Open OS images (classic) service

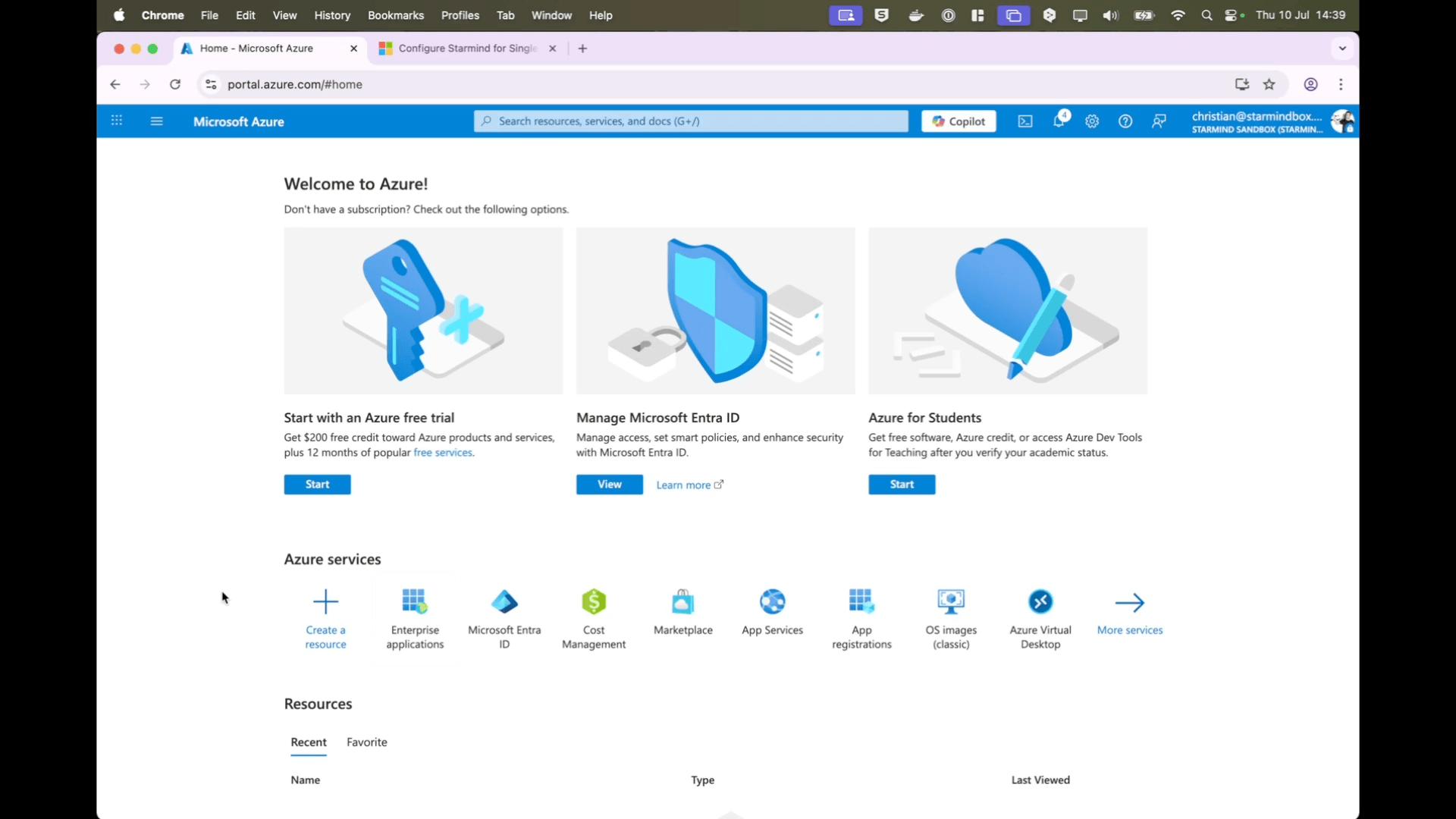point(951,619)
